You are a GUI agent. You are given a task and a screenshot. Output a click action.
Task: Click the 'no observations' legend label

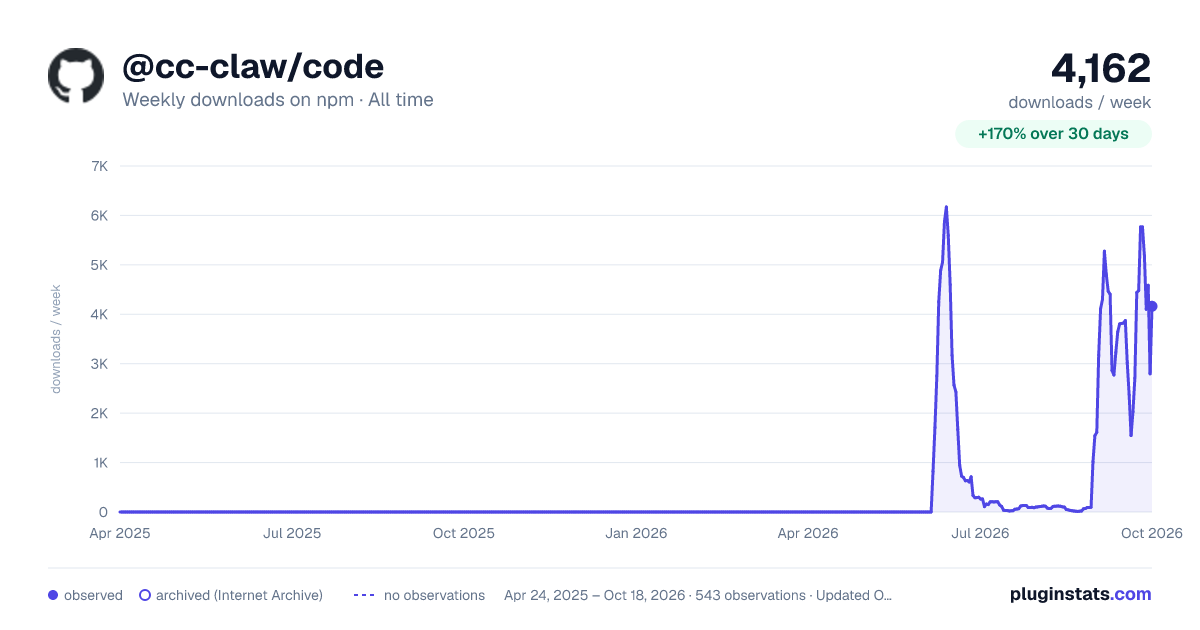434,595
